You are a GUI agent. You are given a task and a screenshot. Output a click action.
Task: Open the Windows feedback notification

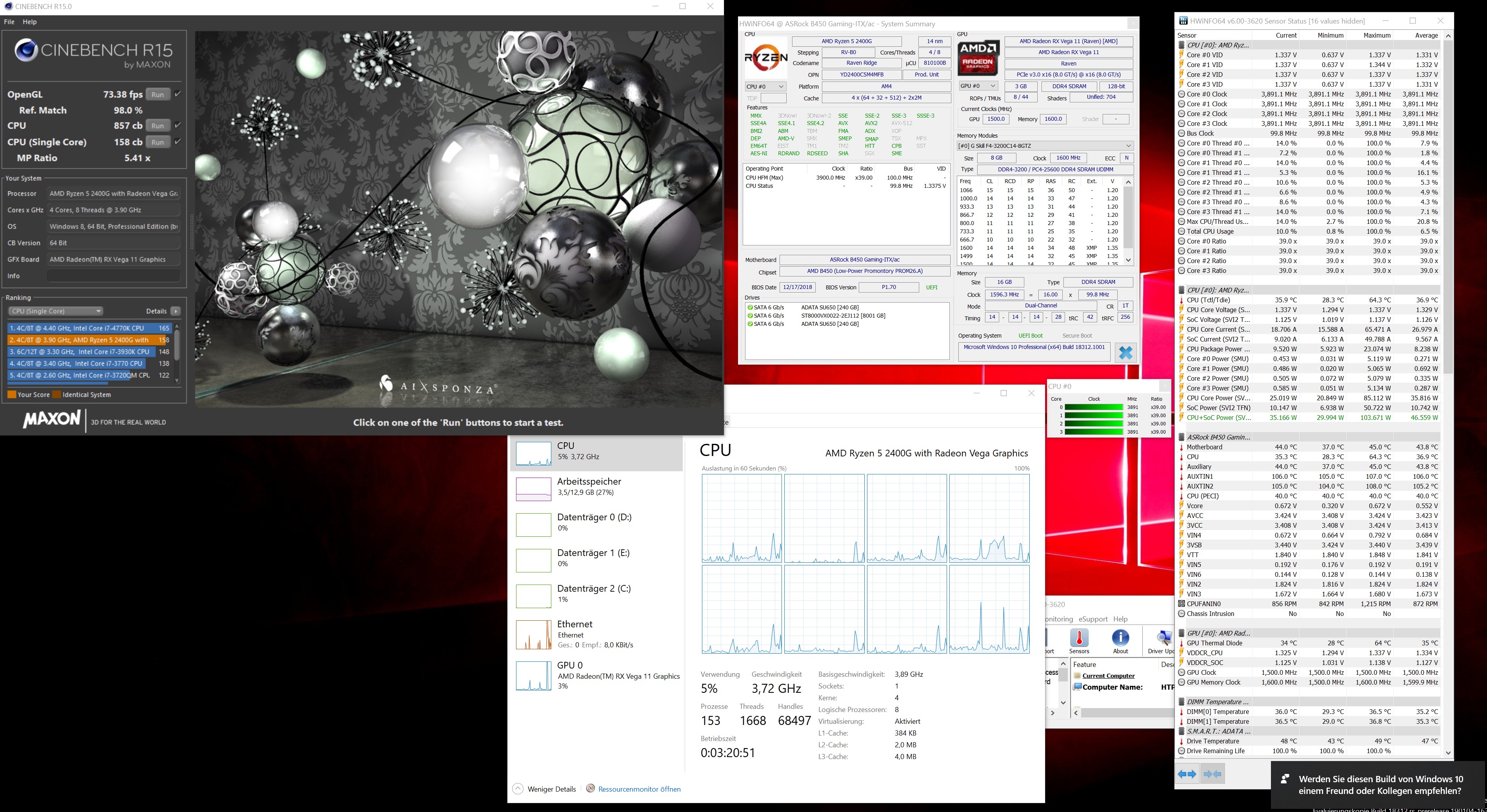pos(1378,785)
